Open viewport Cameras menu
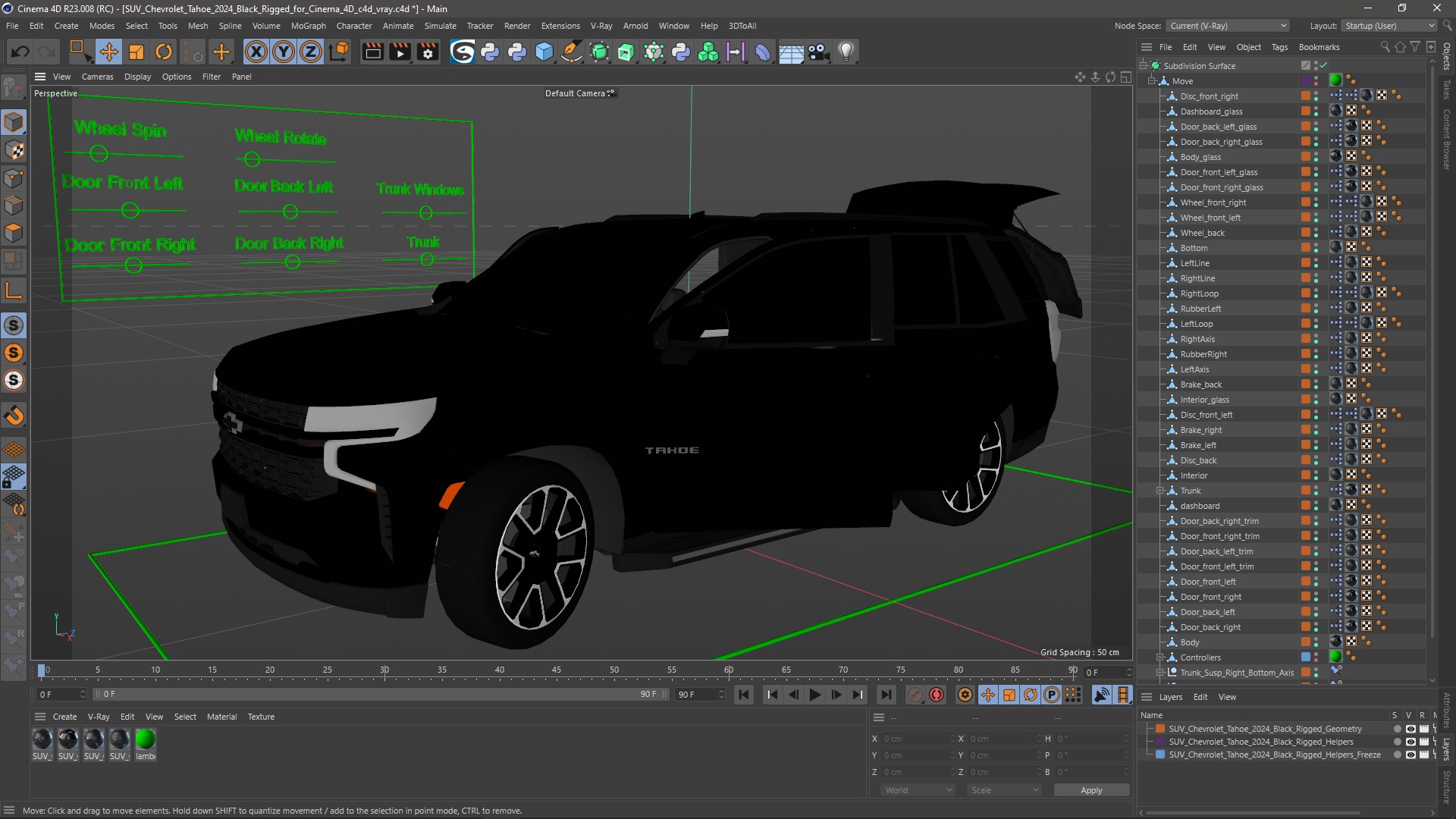1456x819 pixels. tap(97, 77)
